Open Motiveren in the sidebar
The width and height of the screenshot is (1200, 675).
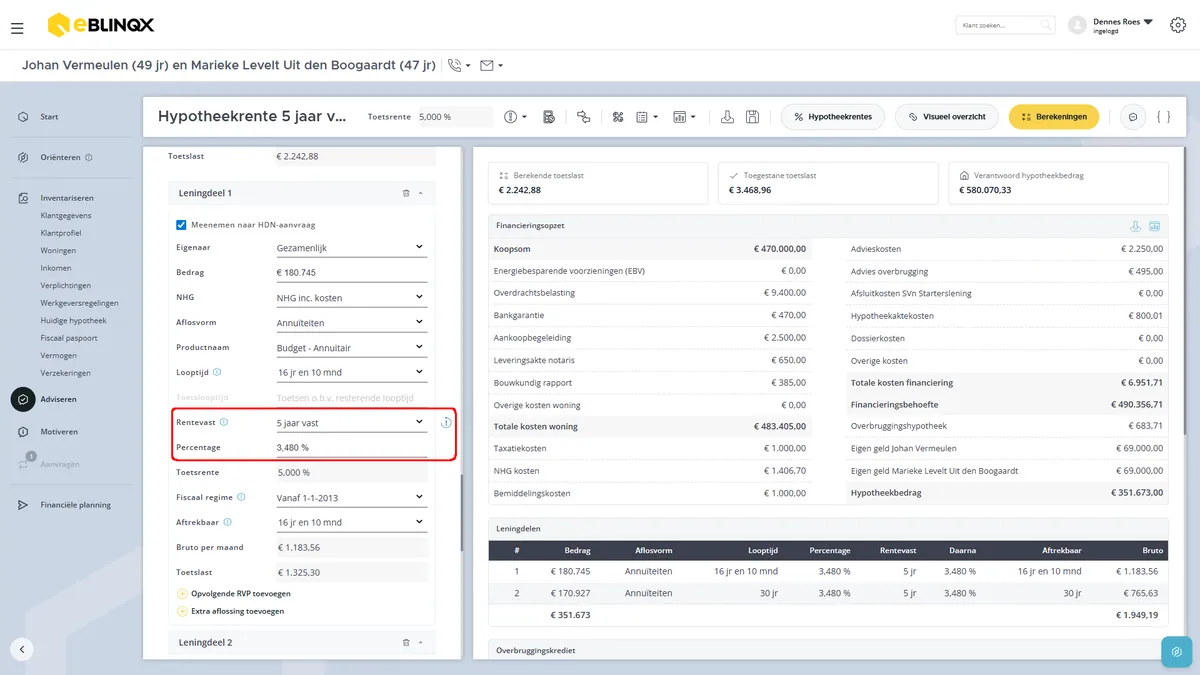(x=59, y=432)
